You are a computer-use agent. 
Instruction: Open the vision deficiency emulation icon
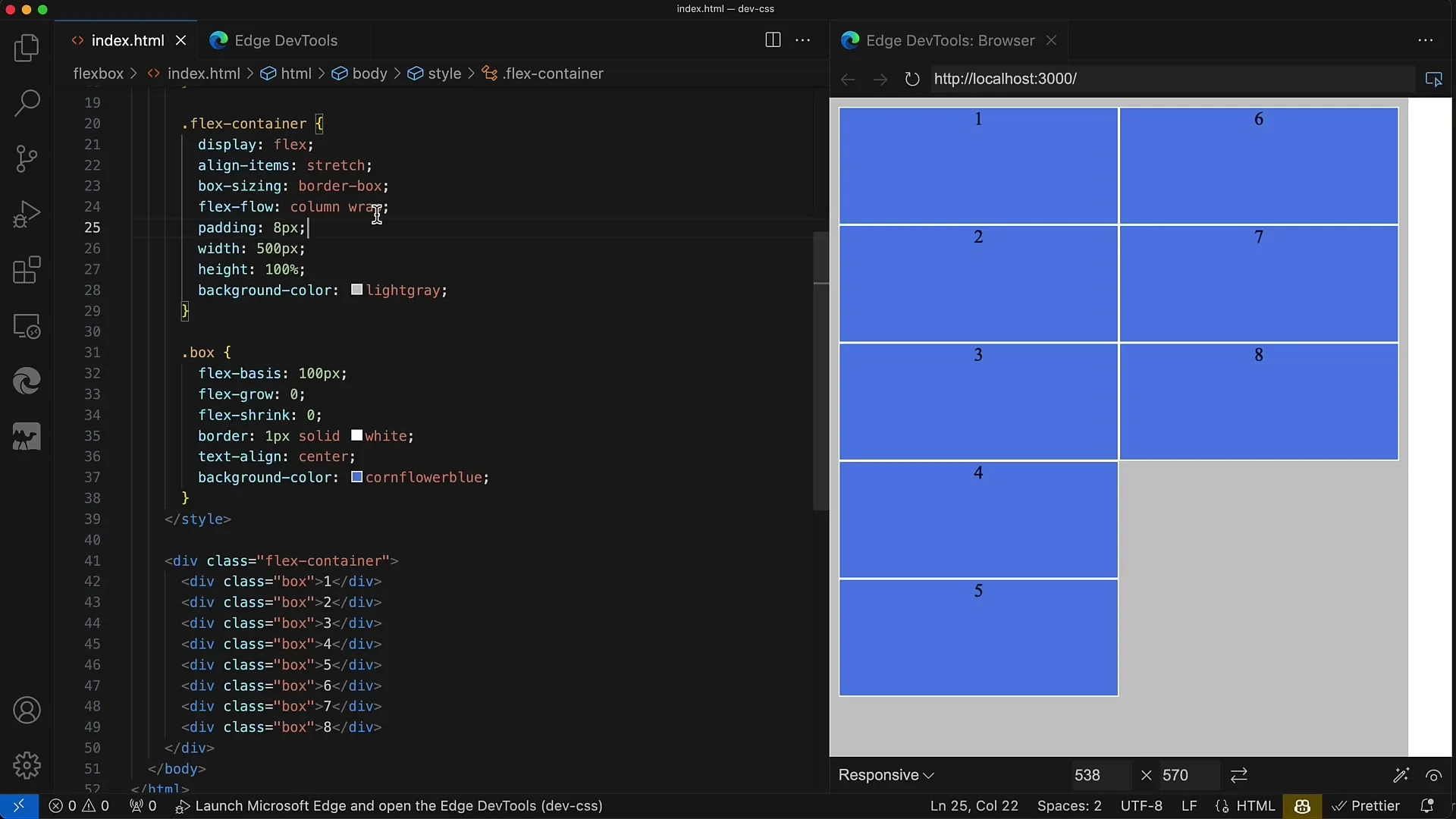click(x=1433, y=775)
